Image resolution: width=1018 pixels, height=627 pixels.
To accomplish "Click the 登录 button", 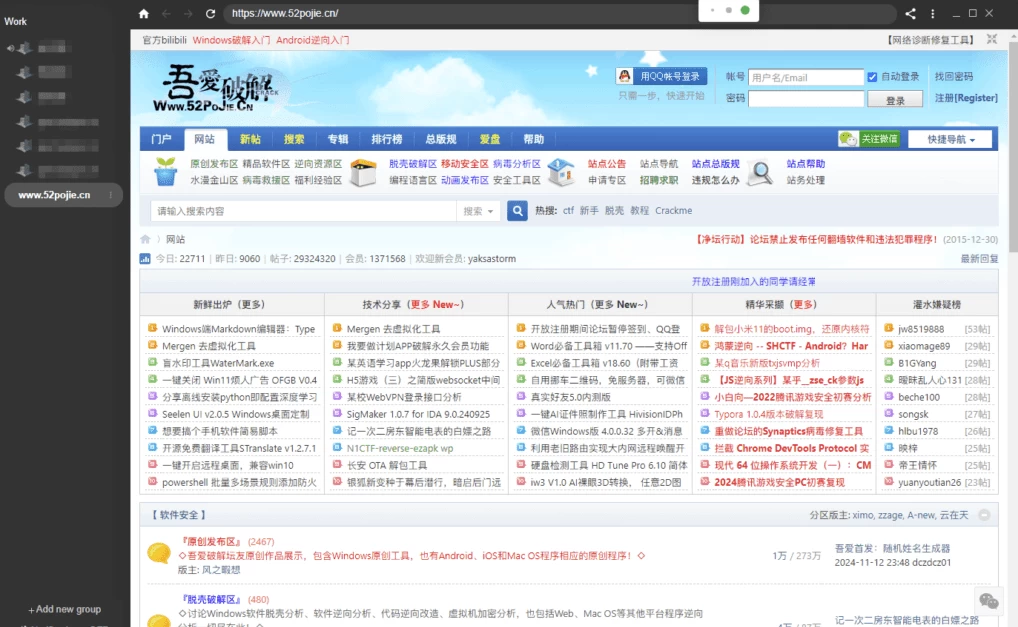I will click(895, 100).
